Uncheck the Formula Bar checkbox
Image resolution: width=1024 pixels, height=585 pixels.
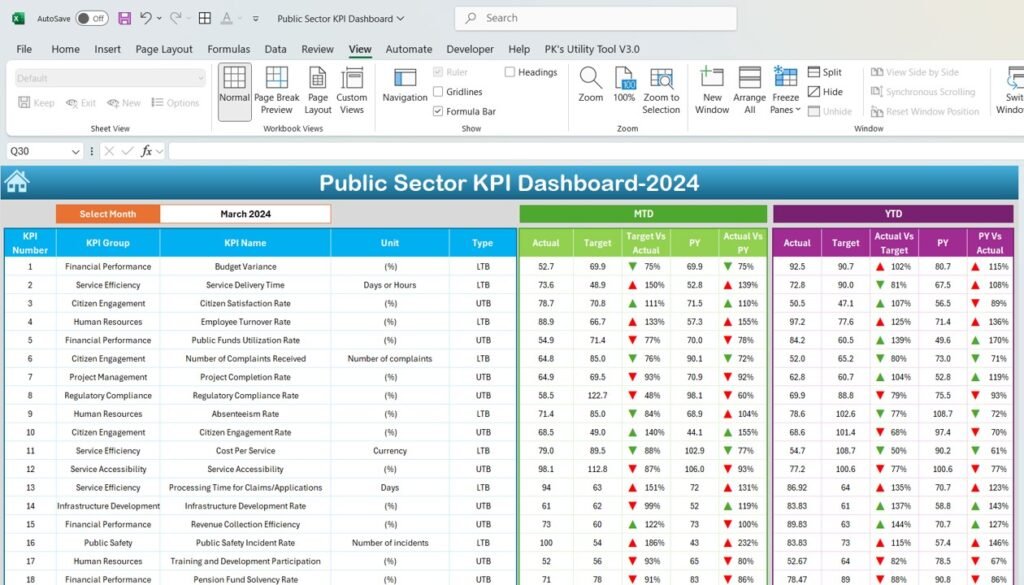[438, 111]
